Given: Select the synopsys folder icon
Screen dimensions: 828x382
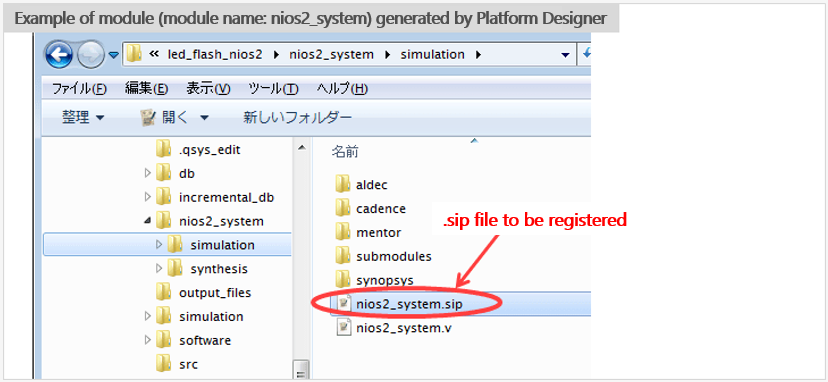Looking at the screenshot, I should [x=343, y=279].
